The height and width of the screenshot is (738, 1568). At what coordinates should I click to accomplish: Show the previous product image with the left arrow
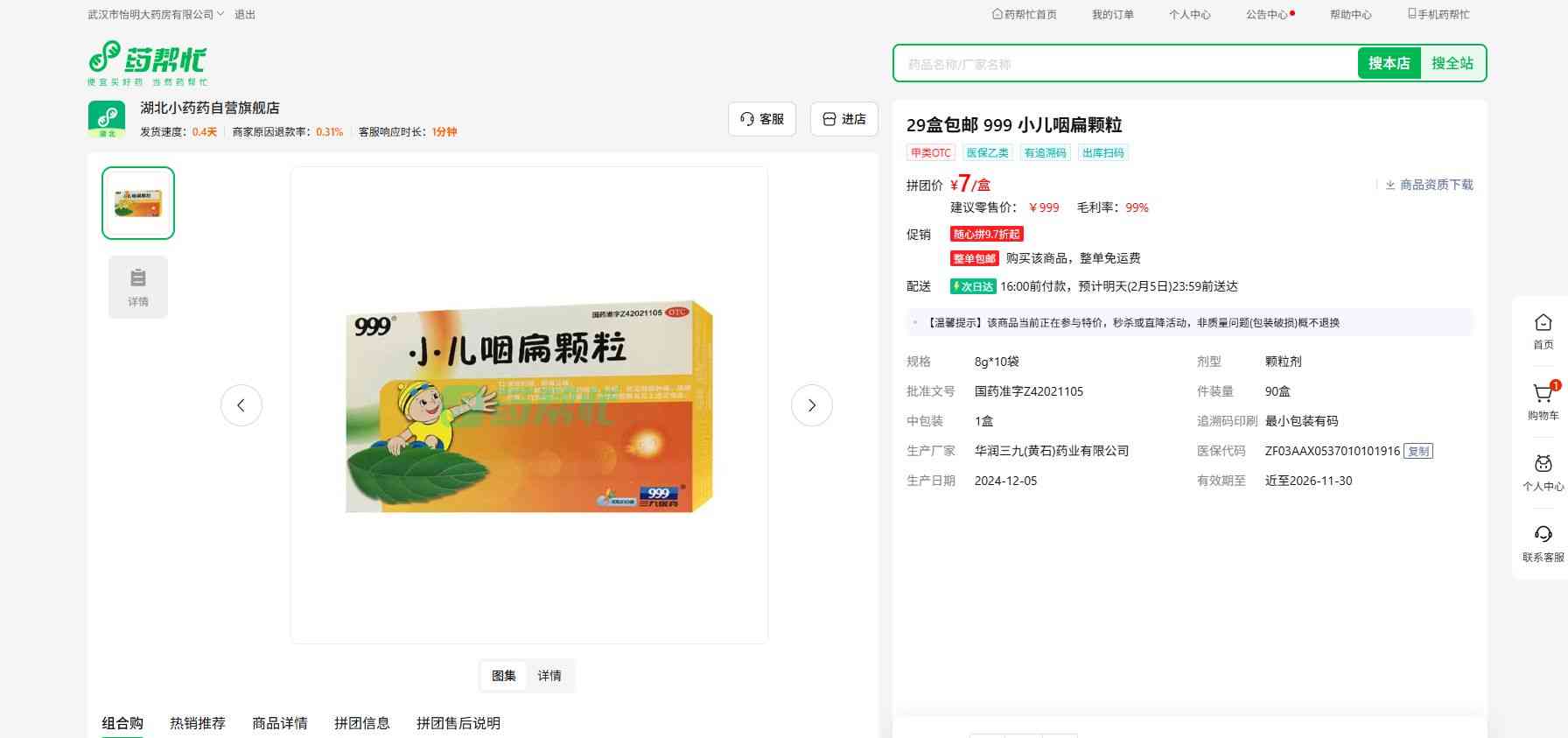click(x=241, y=405)
